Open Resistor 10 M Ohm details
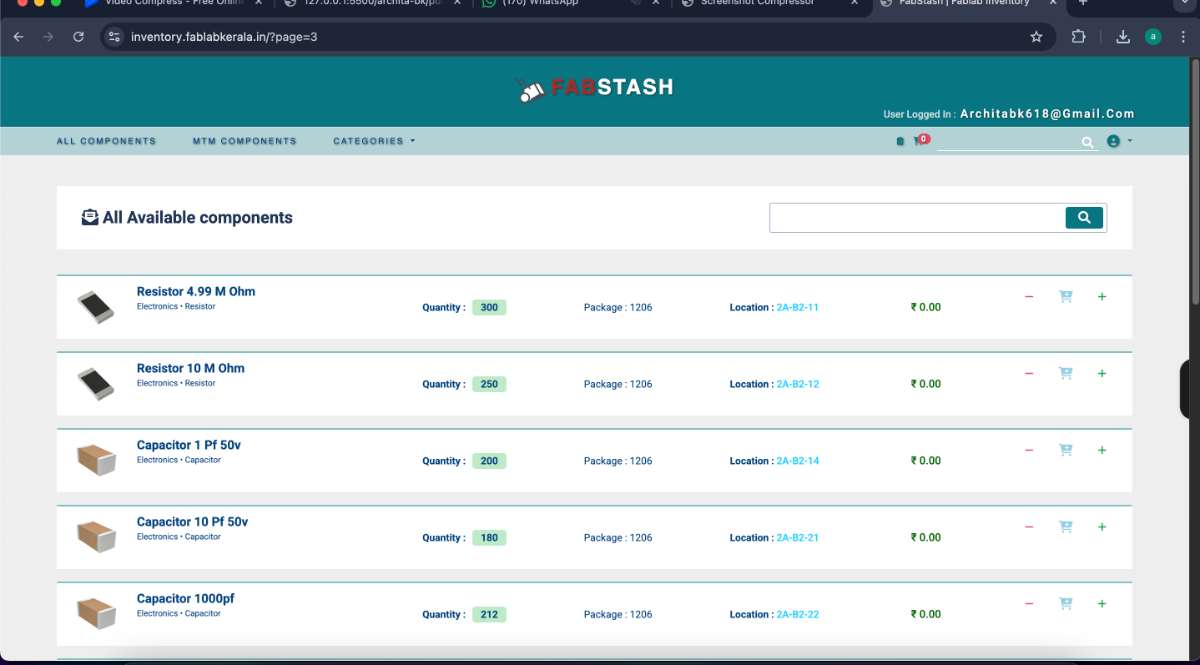 (190, 369)
